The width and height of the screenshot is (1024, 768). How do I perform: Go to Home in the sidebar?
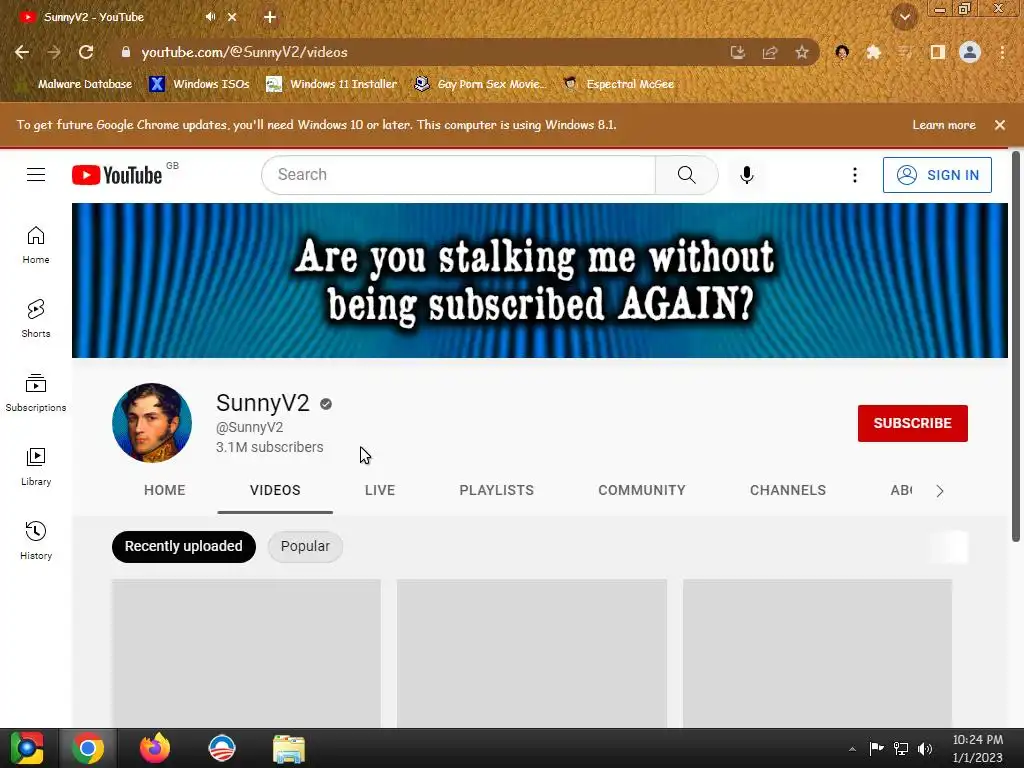point(36,245)
